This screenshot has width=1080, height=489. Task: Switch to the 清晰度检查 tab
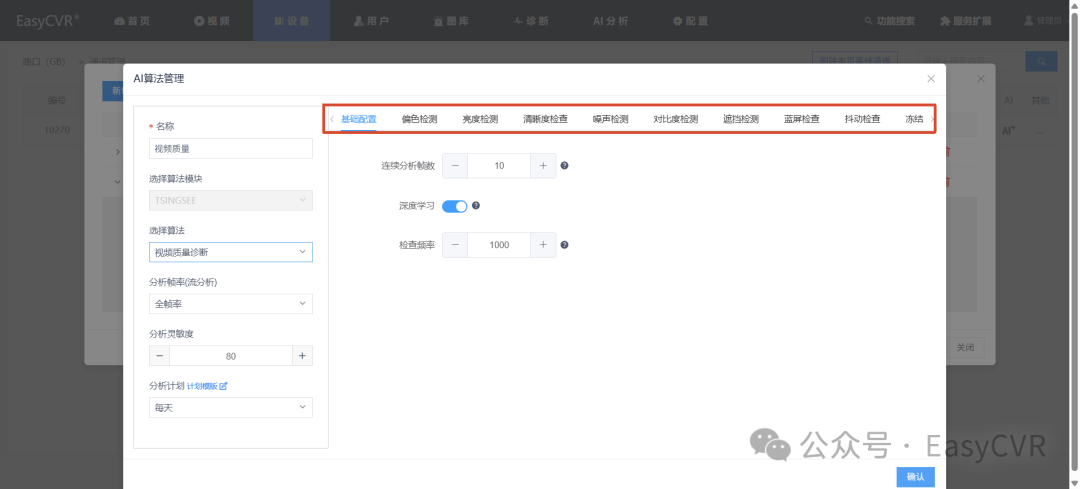pyautogui.click(x=546, y=118)
